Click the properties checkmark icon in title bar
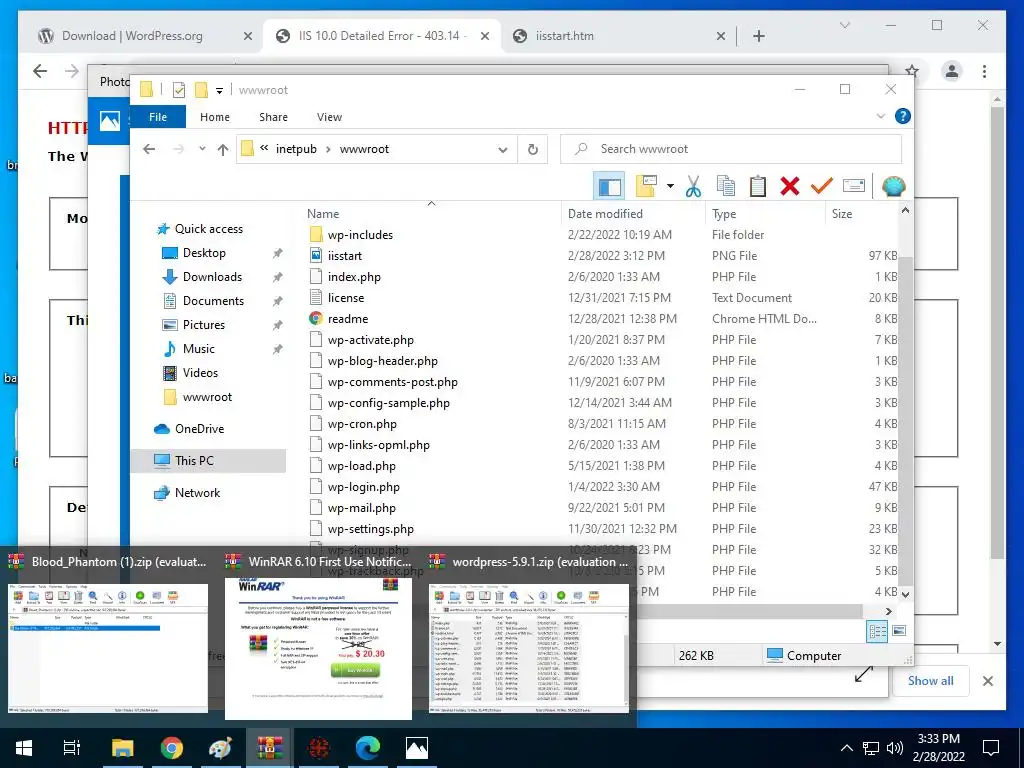The image size is (1024, 768). 178,89
